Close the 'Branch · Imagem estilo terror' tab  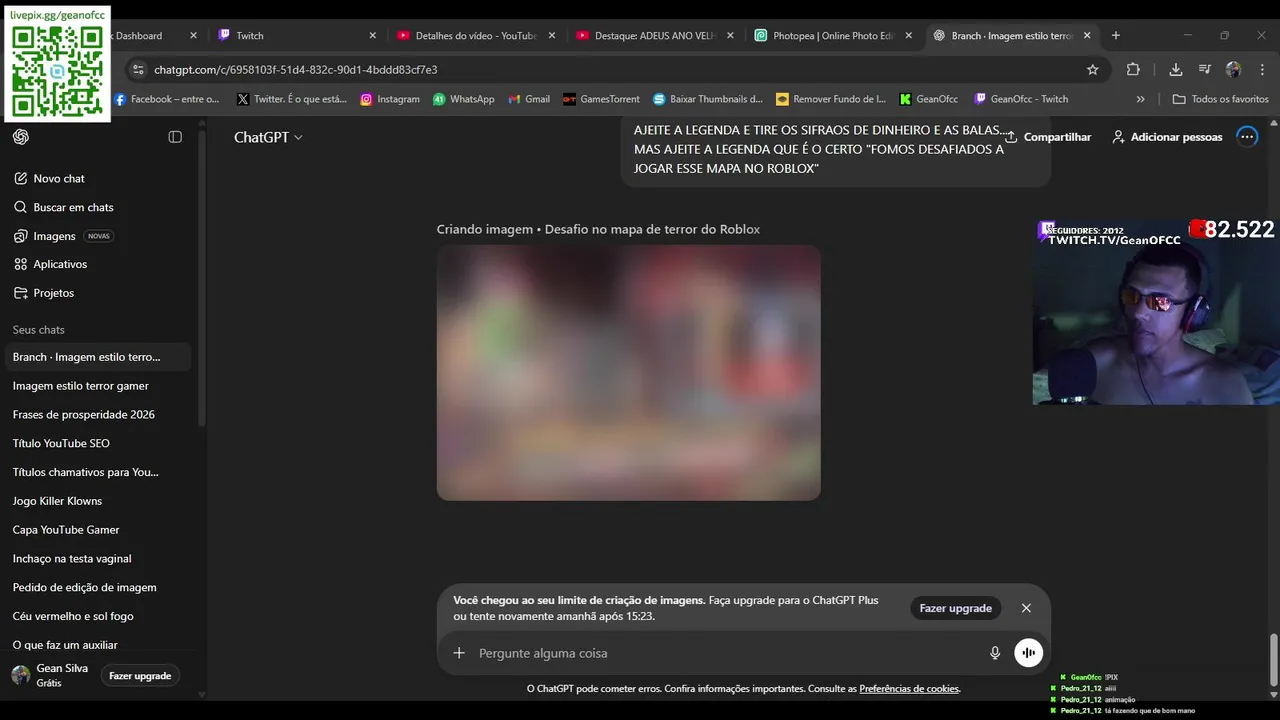tap(1087, 35)
